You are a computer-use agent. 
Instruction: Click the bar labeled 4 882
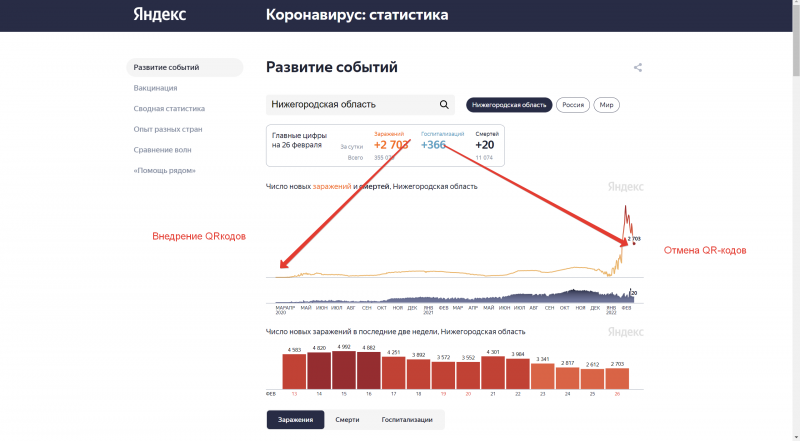[368, 371]
